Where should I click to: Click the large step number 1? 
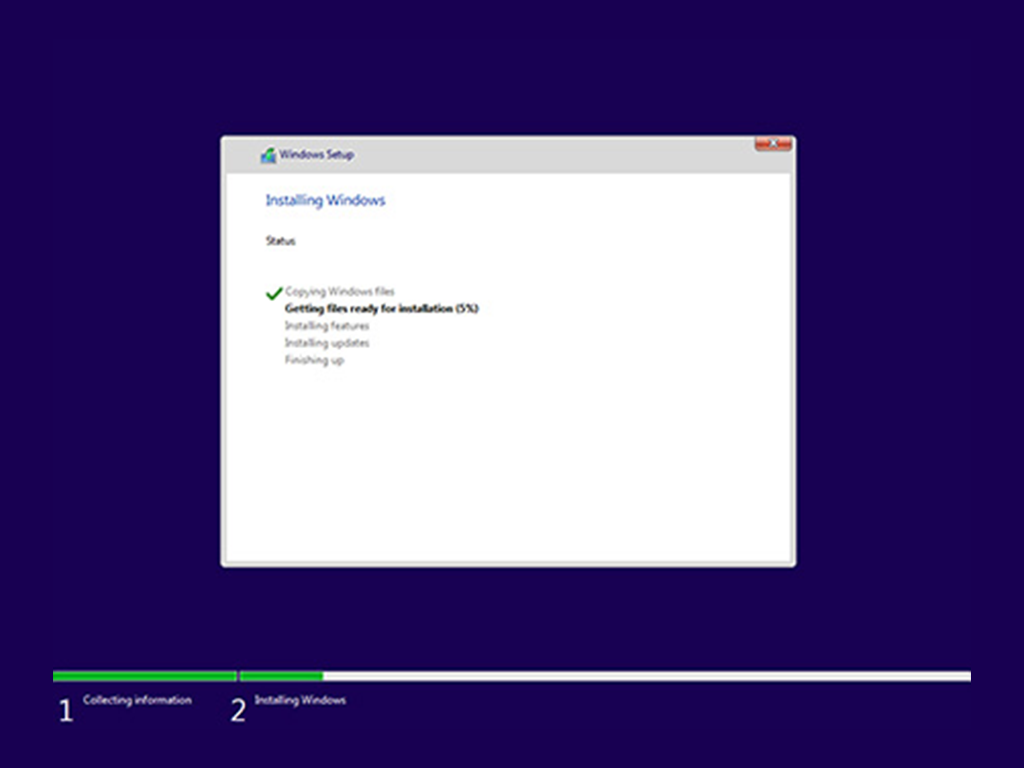point(65,711)
